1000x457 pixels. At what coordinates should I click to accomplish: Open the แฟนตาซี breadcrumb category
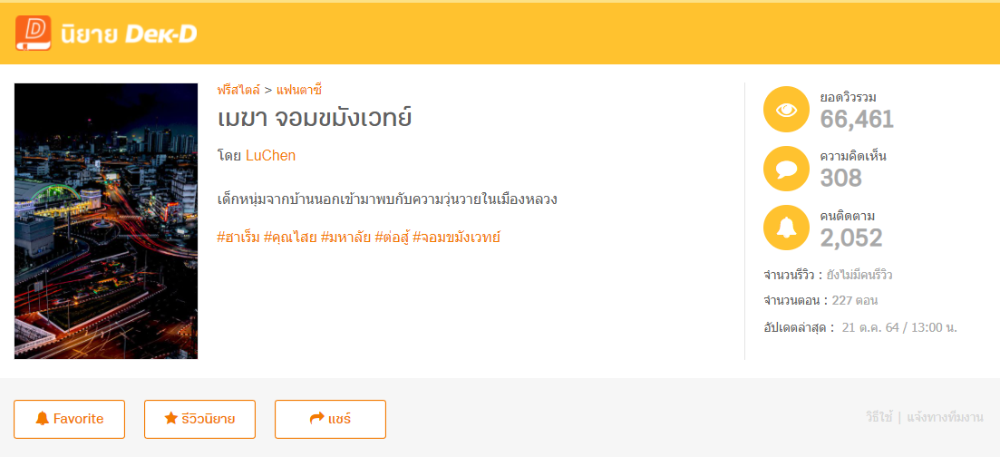(299, 90)
